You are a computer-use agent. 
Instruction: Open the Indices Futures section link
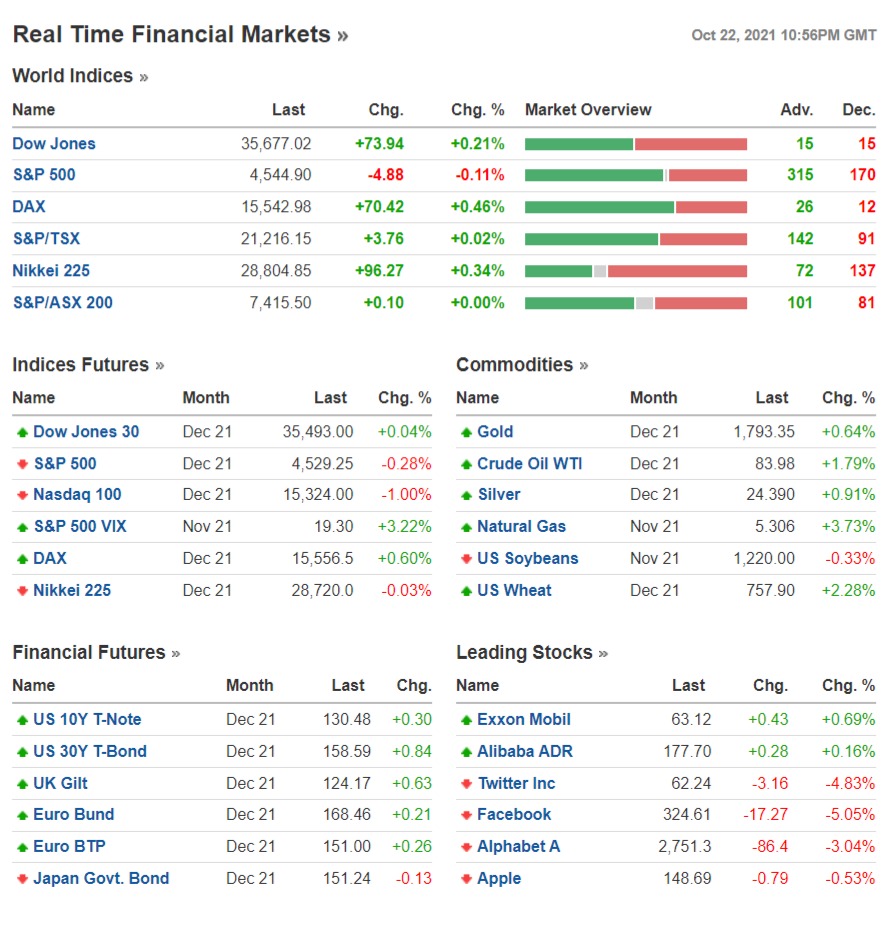pos(89,365)
